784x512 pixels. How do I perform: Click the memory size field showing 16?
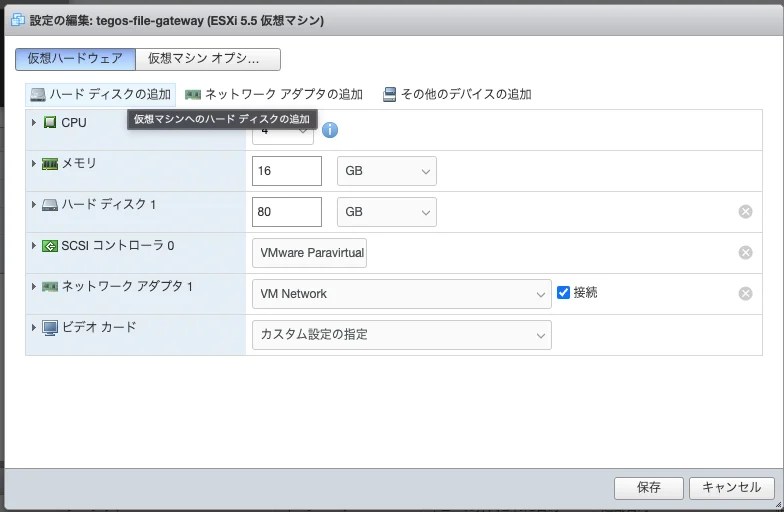(x=286, y=171)
